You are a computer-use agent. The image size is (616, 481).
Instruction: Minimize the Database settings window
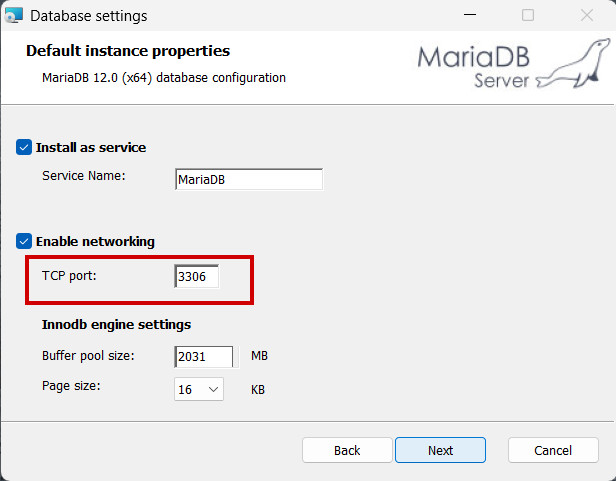tap(470, 15)
